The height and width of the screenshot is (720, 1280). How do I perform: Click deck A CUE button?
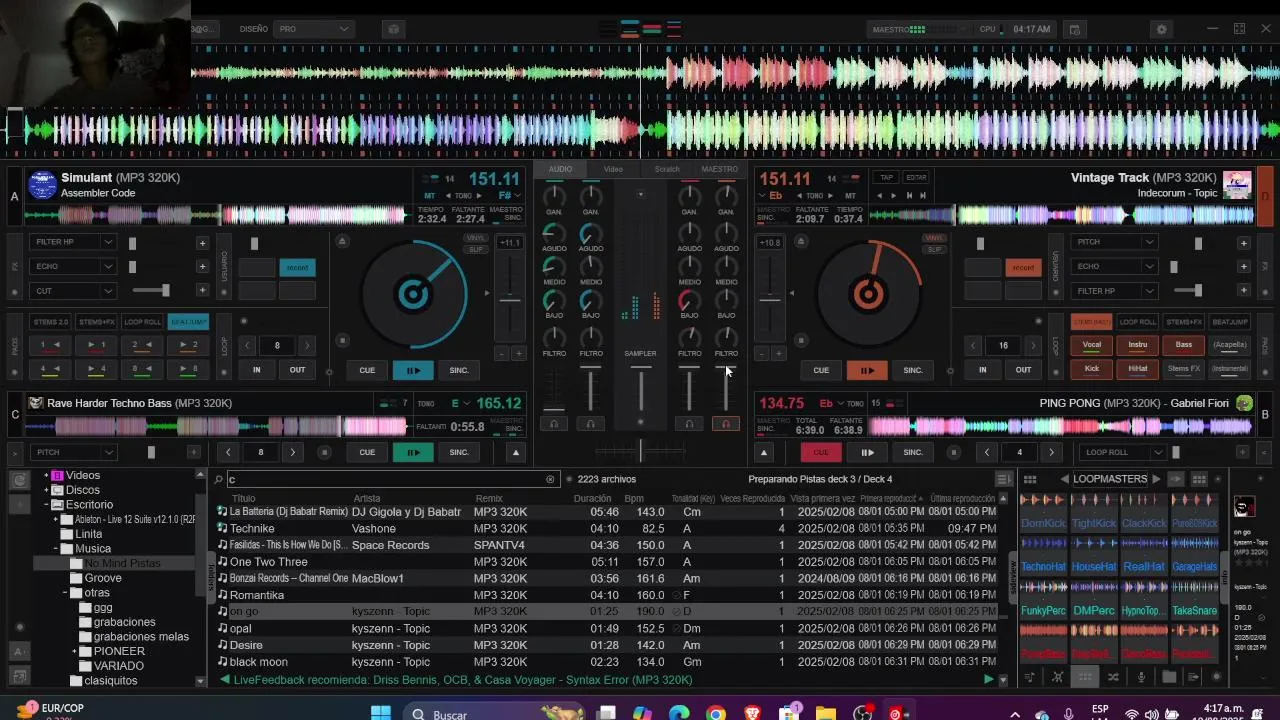click(367, 370)
